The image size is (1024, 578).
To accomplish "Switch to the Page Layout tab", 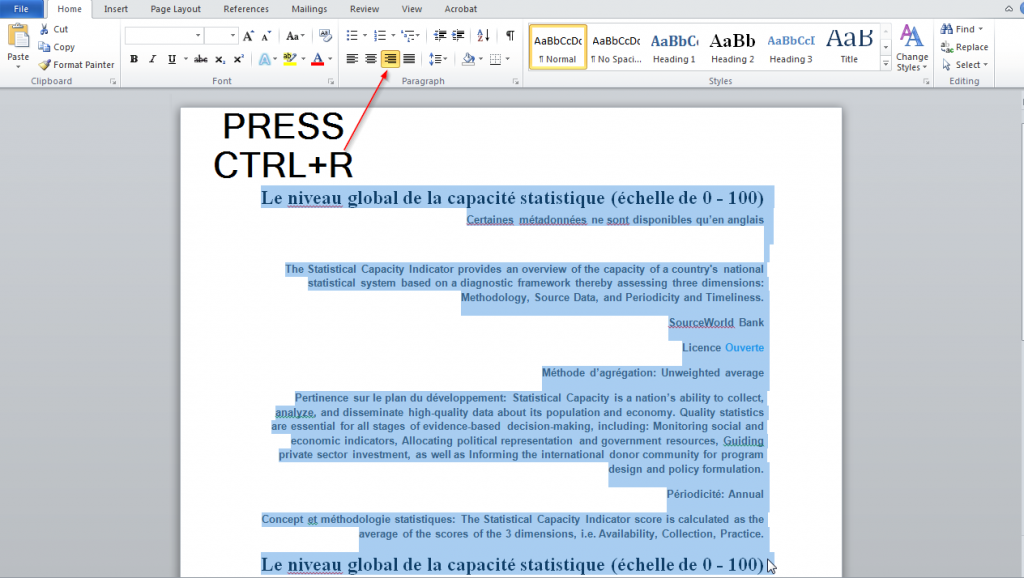I will coord(176,9).
